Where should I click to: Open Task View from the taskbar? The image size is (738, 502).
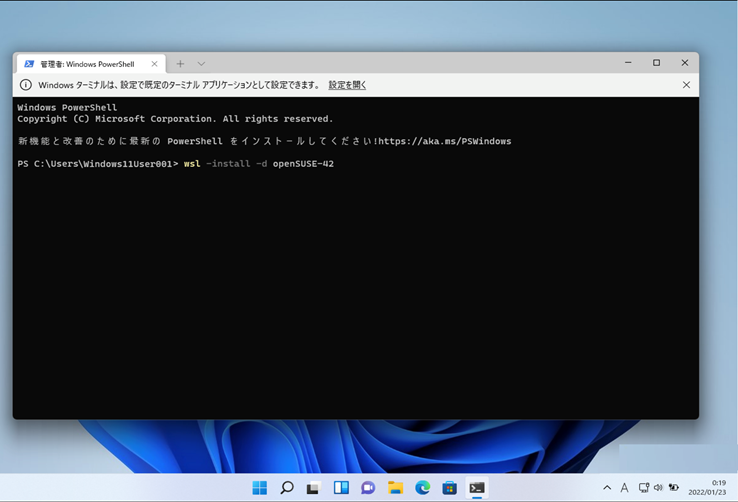pos(313,488)
